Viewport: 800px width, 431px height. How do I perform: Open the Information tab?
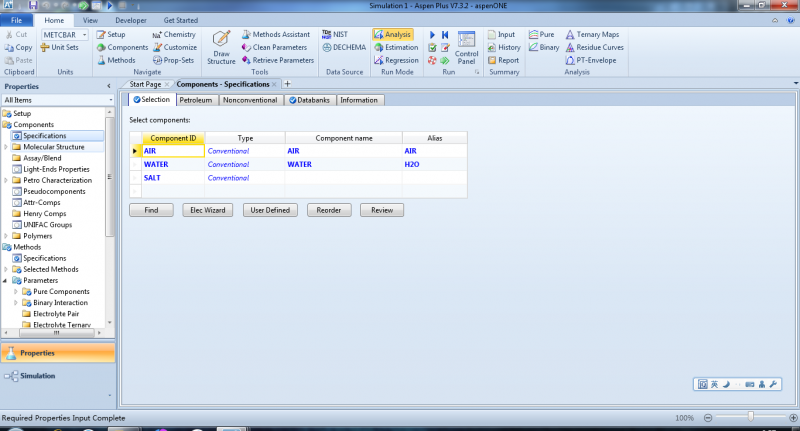pyautogui.click(x=359, y=100)
